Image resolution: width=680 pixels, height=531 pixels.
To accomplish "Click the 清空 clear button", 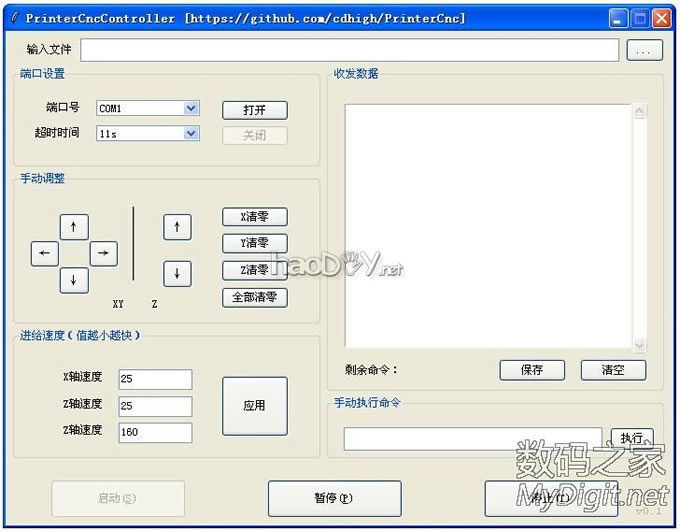I will click(x=613, y=370).
